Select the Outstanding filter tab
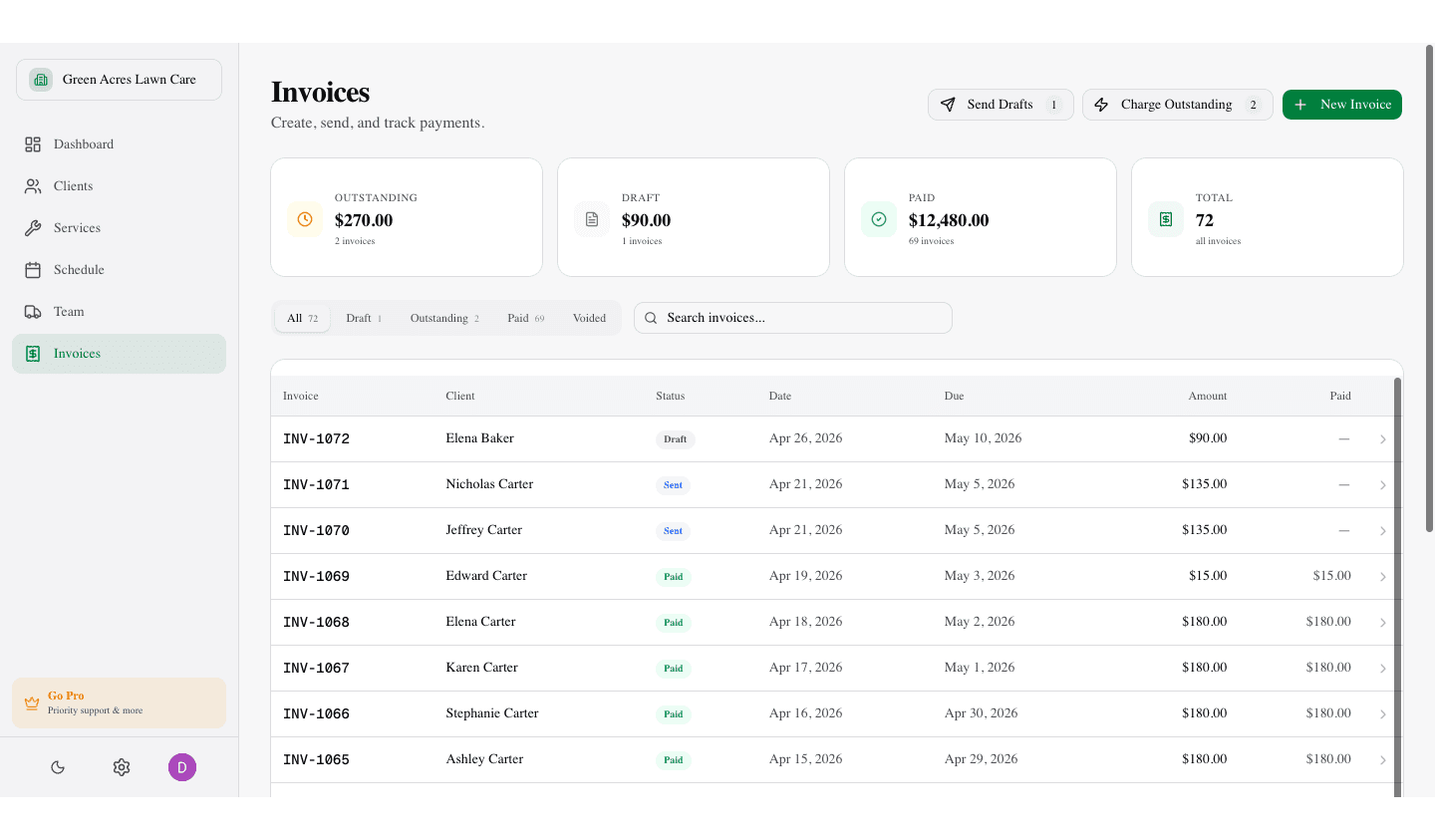This screenshot has width=1435, height=840. click(x=443, y=317)
